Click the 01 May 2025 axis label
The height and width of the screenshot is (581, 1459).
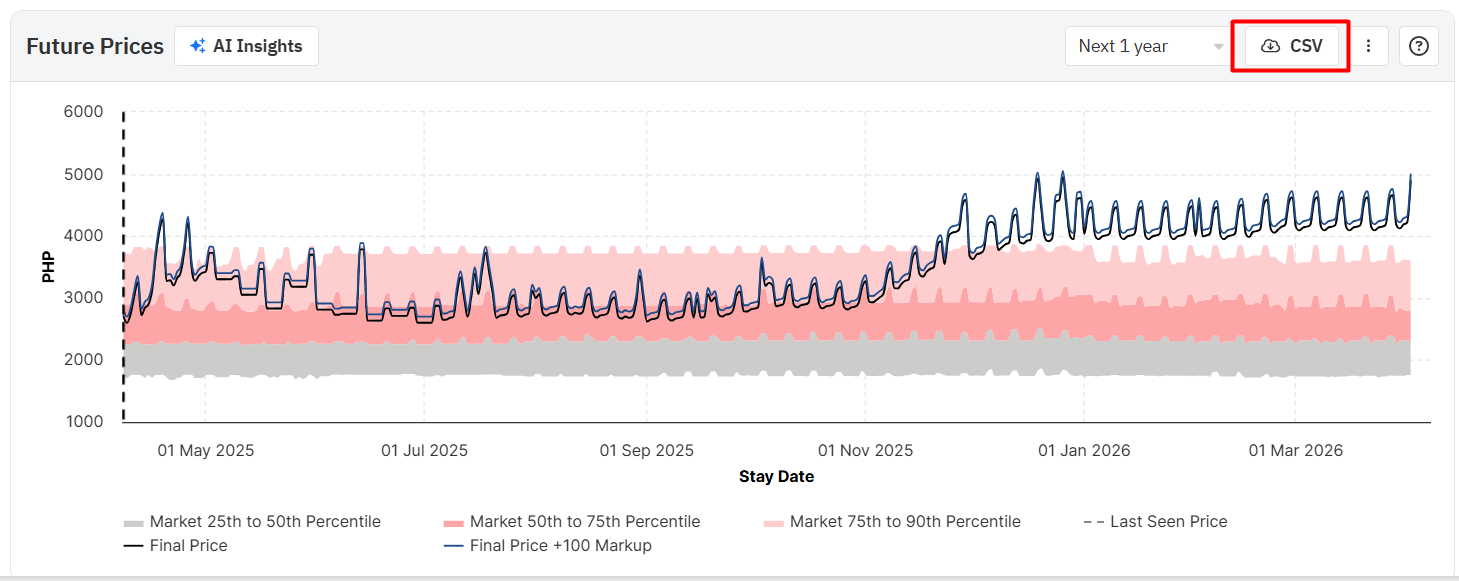206,450
